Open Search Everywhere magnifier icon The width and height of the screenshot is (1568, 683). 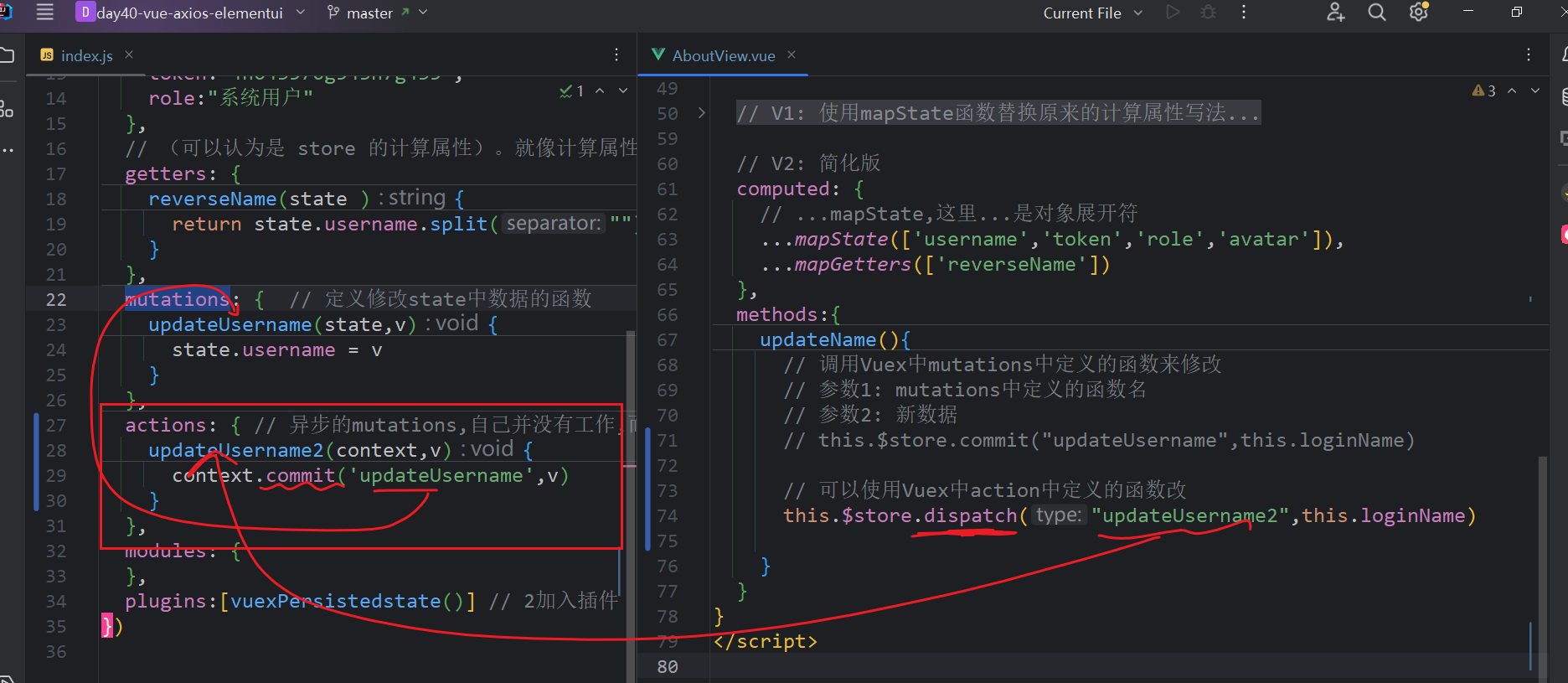tap(1377, 13)
